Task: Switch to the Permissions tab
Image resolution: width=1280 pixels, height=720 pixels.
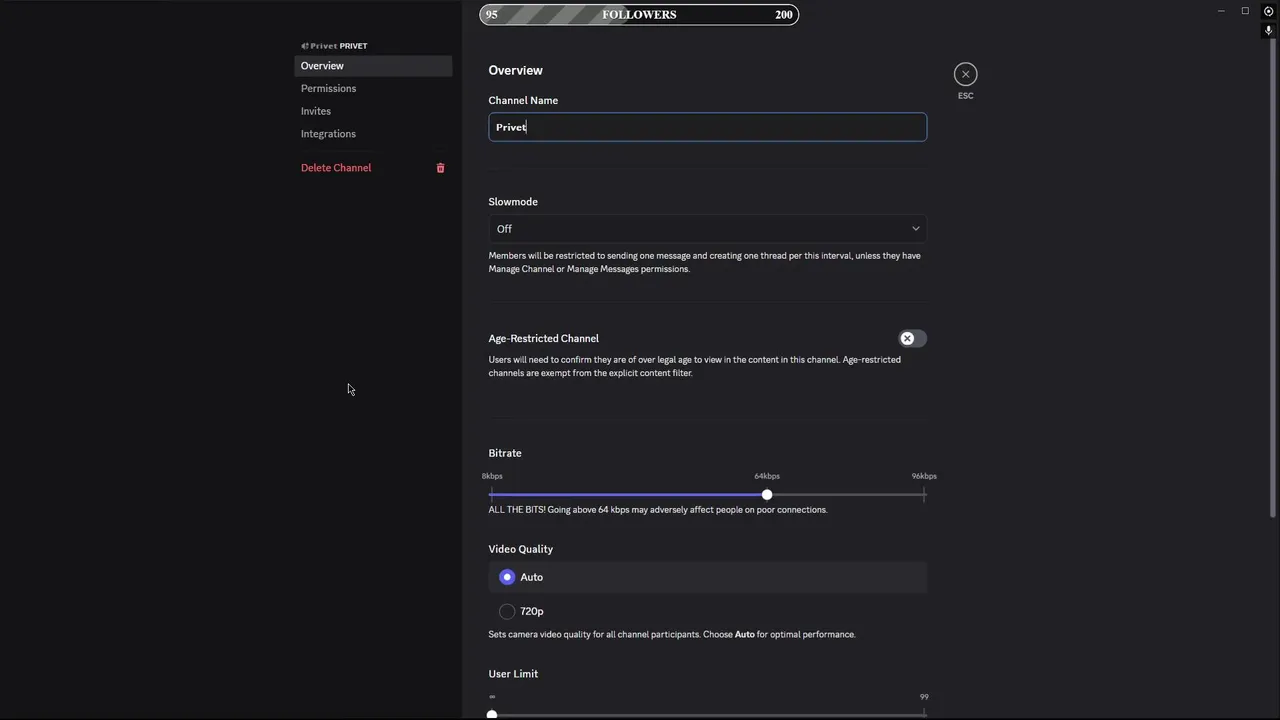Action: coord(373,88)
